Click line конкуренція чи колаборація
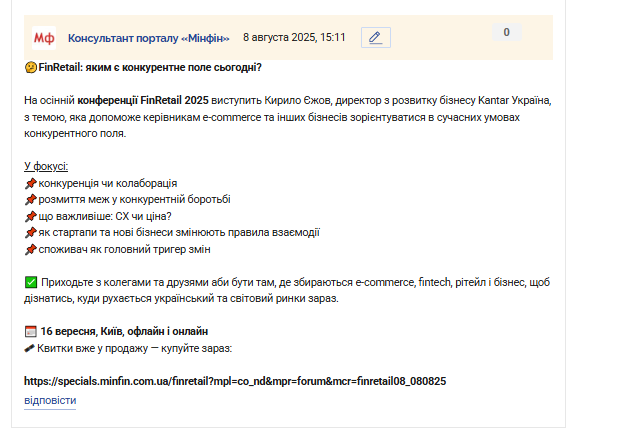622x434 pixels. (x=108, y=183)
